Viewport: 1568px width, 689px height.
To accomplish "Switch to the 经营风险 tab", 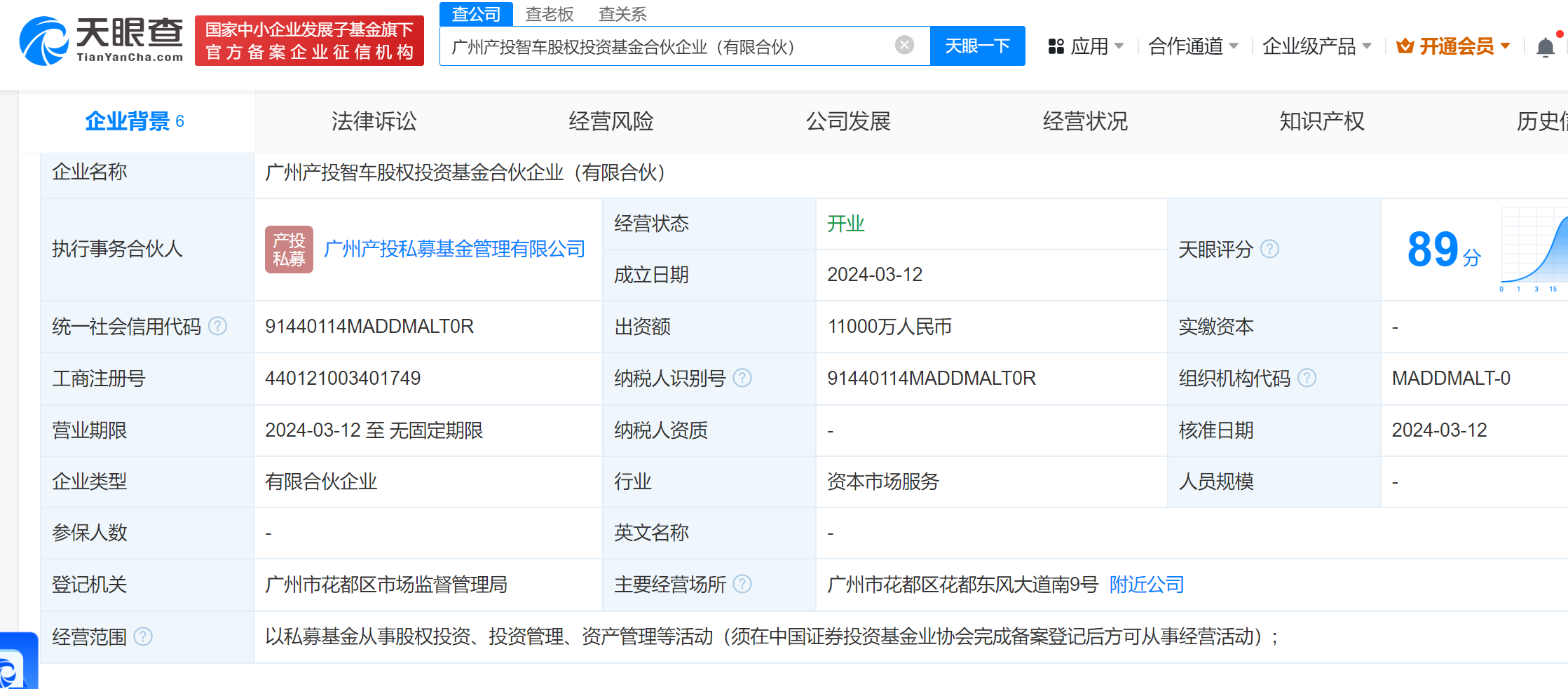I will pos(611,121).
